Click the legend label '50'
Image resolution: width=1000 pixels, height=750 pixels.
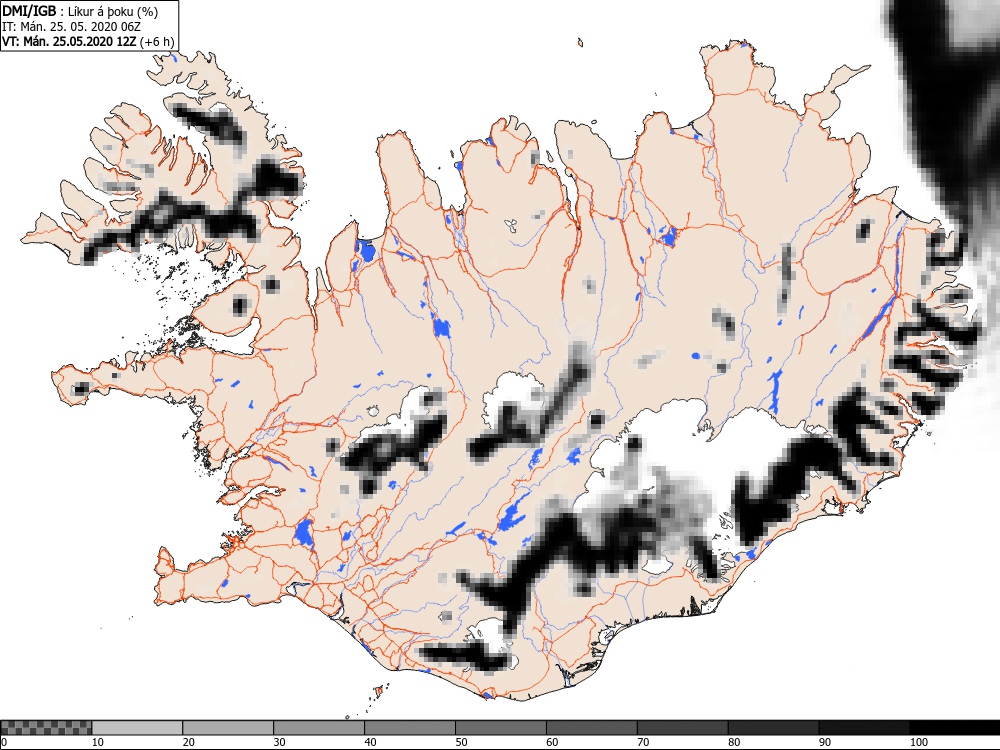click(461, 742)
